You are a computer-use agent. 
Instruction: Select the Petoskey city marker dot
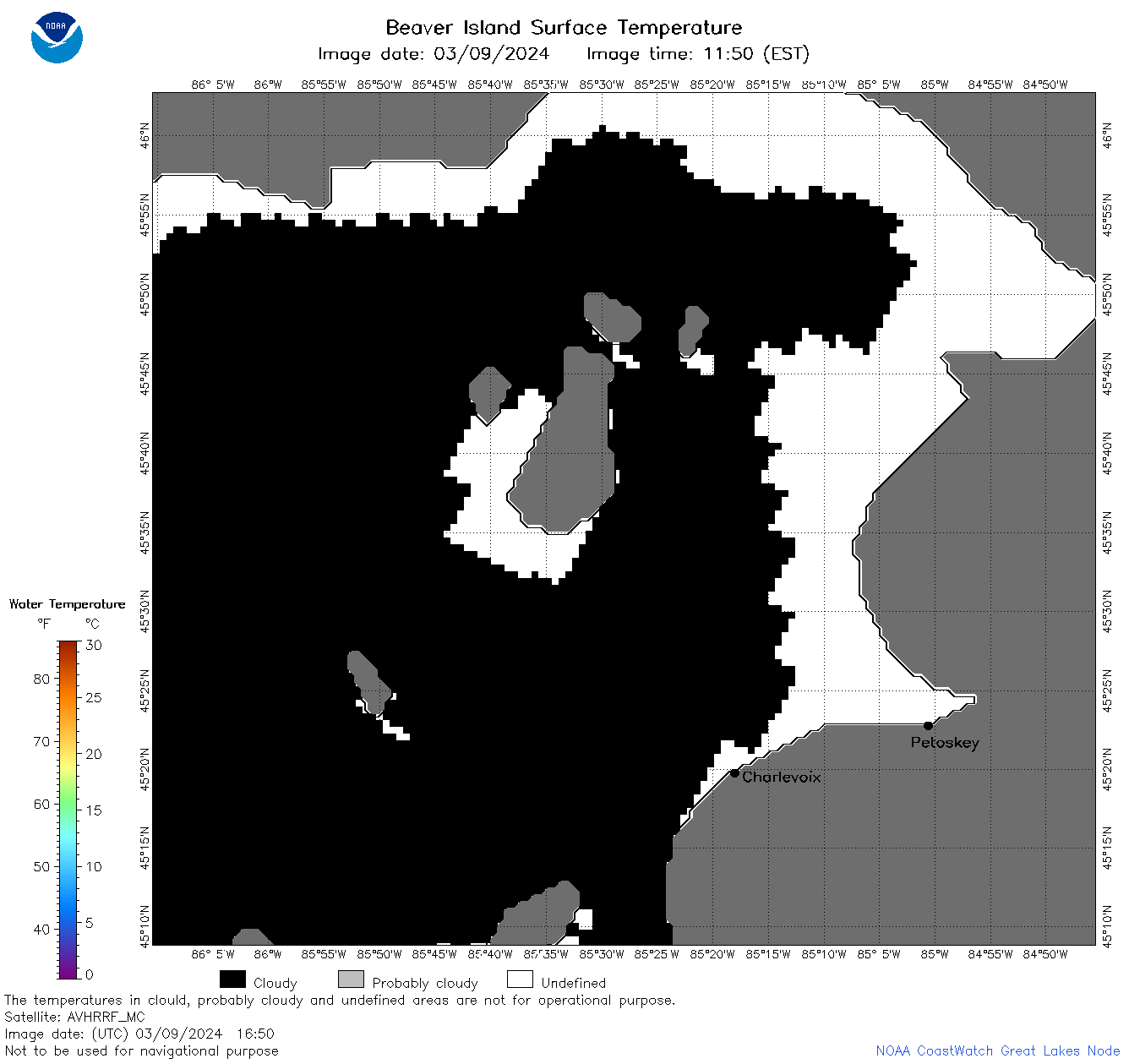coord(928,725)
